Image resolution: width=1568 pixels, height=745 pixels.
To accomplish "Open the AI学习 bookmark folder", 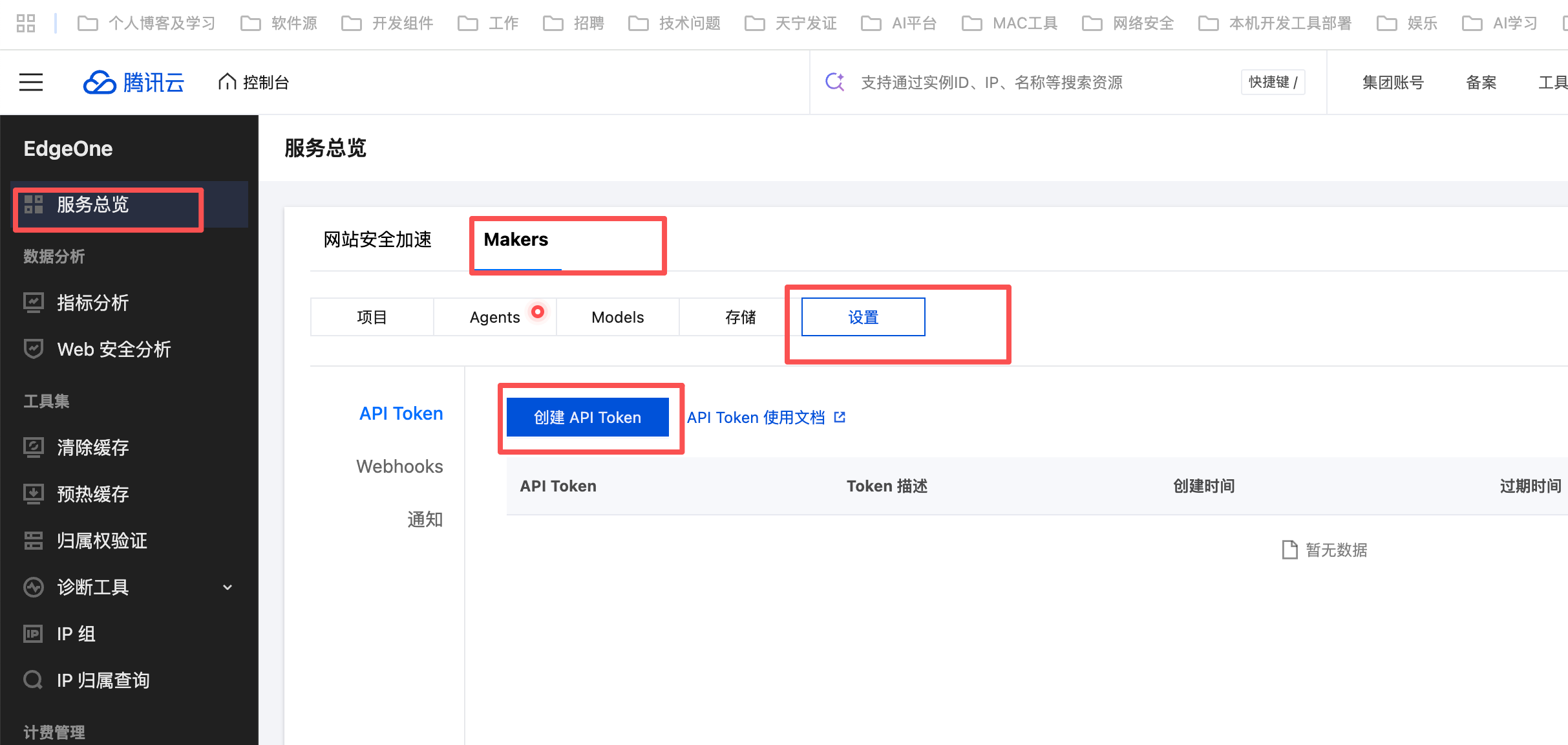I will pyautogui.click(x=1499, y=23).
